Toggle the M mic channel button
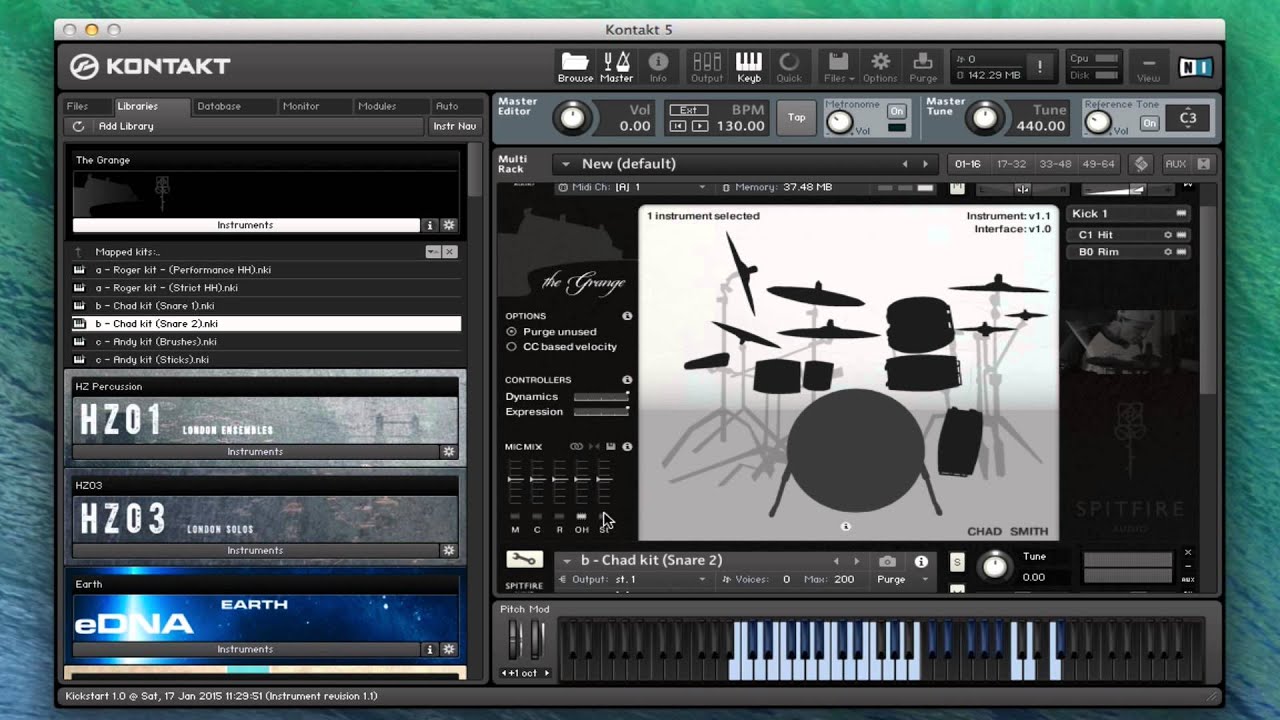This screenshot has height=720, width=1280. tap(515, 516)
